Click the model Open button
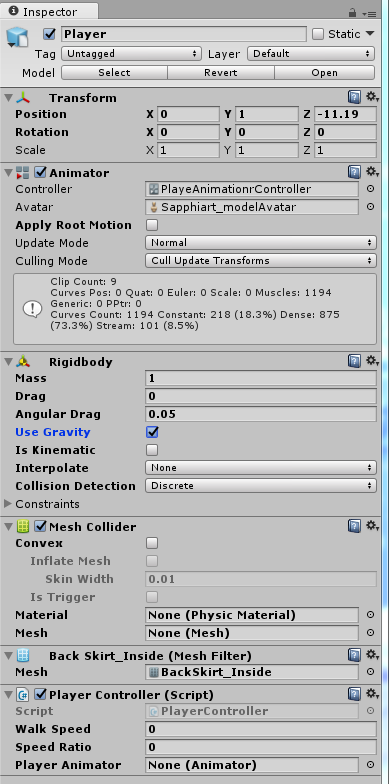389x784 pixels. 324,72
